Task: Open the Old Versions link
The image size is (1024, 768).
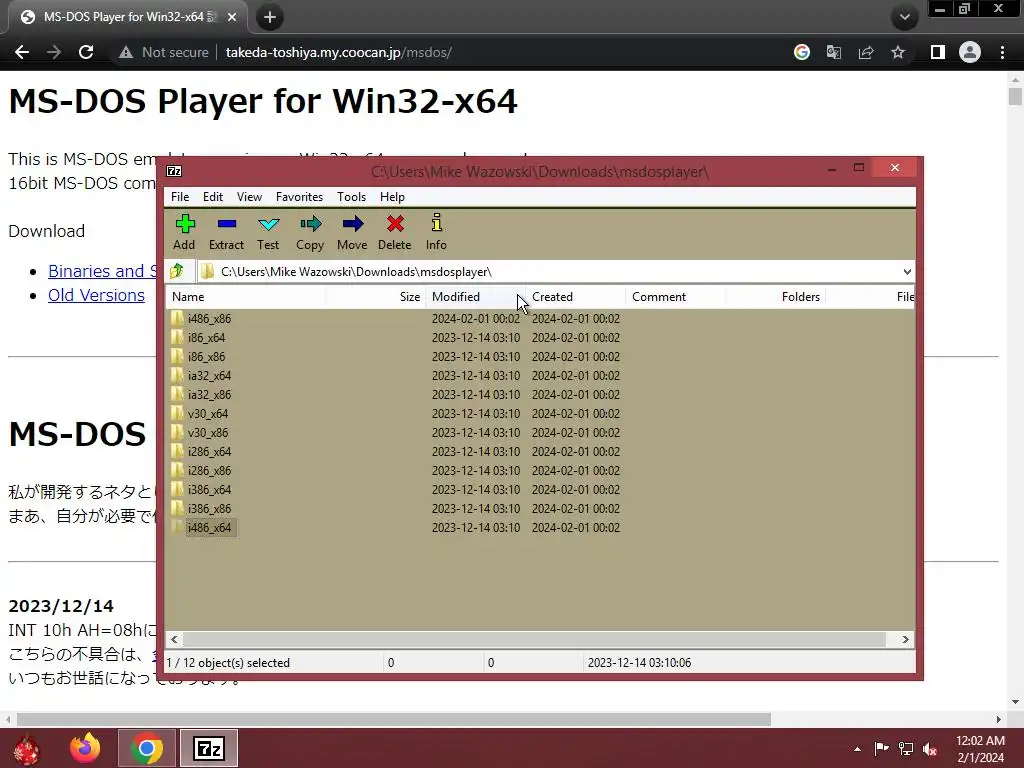Action: coord(96,295)
